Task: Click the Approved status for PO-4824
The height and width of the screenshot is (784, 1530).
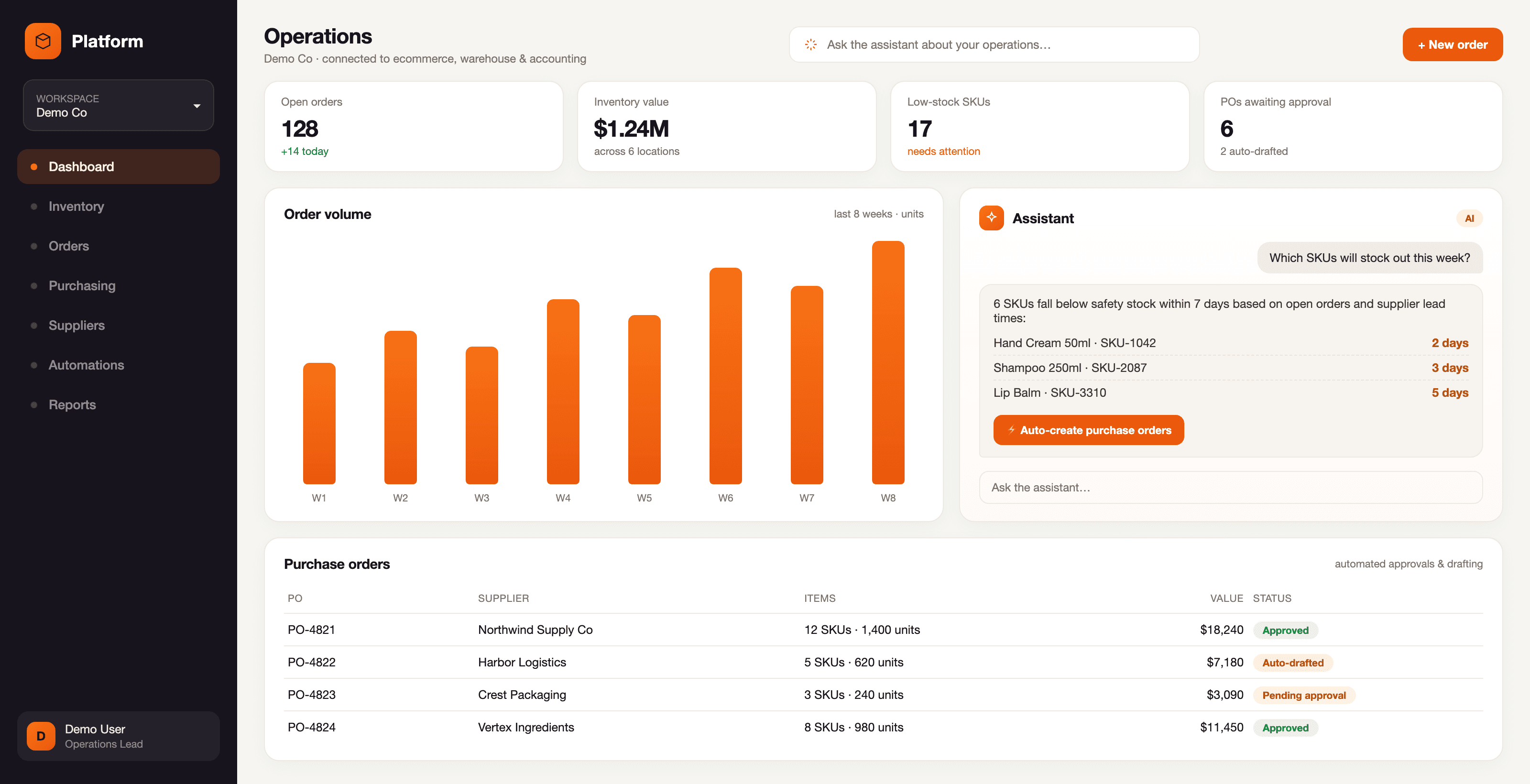Action: (1285, 728)
